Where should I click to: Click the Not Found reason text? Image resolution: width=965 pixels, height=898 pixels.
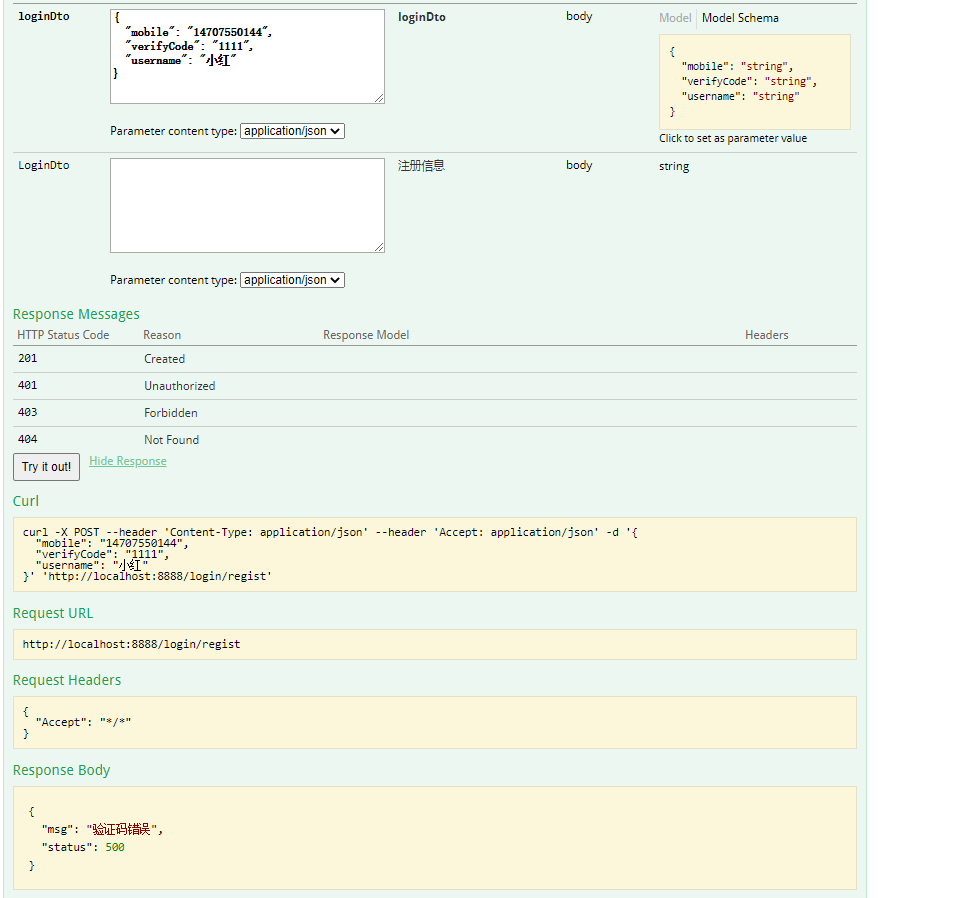[172, 440]
